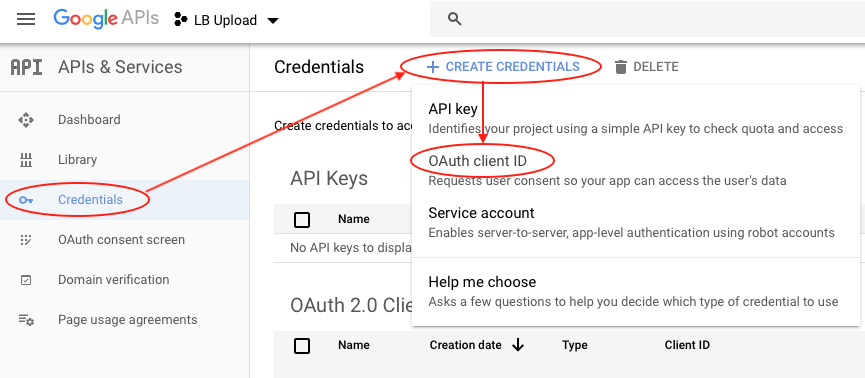865x378 pixels.
Task: Click the Creation date sort arrow
Action: (x=517, y=345)
